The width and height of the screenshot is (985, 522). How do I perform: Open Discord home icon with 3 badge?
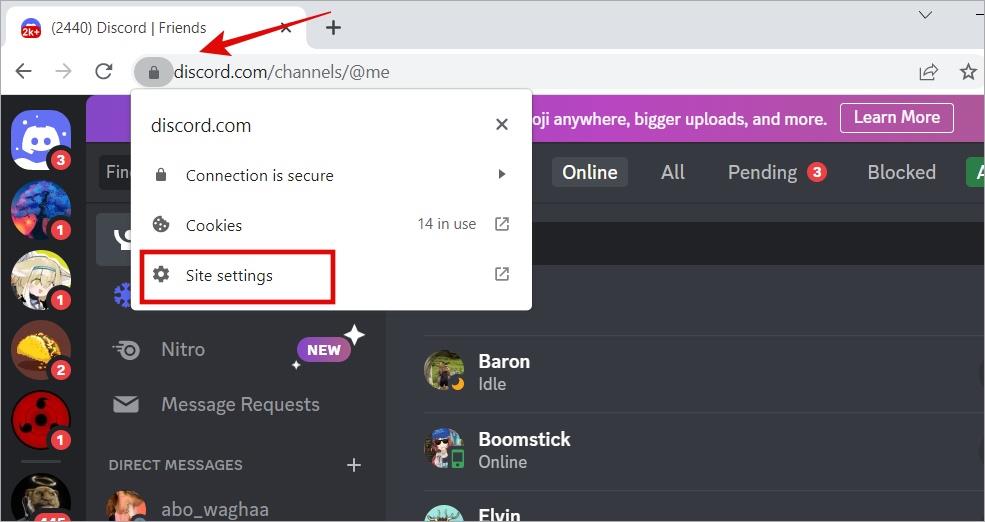pyautogui.click(x=41, y=139)
